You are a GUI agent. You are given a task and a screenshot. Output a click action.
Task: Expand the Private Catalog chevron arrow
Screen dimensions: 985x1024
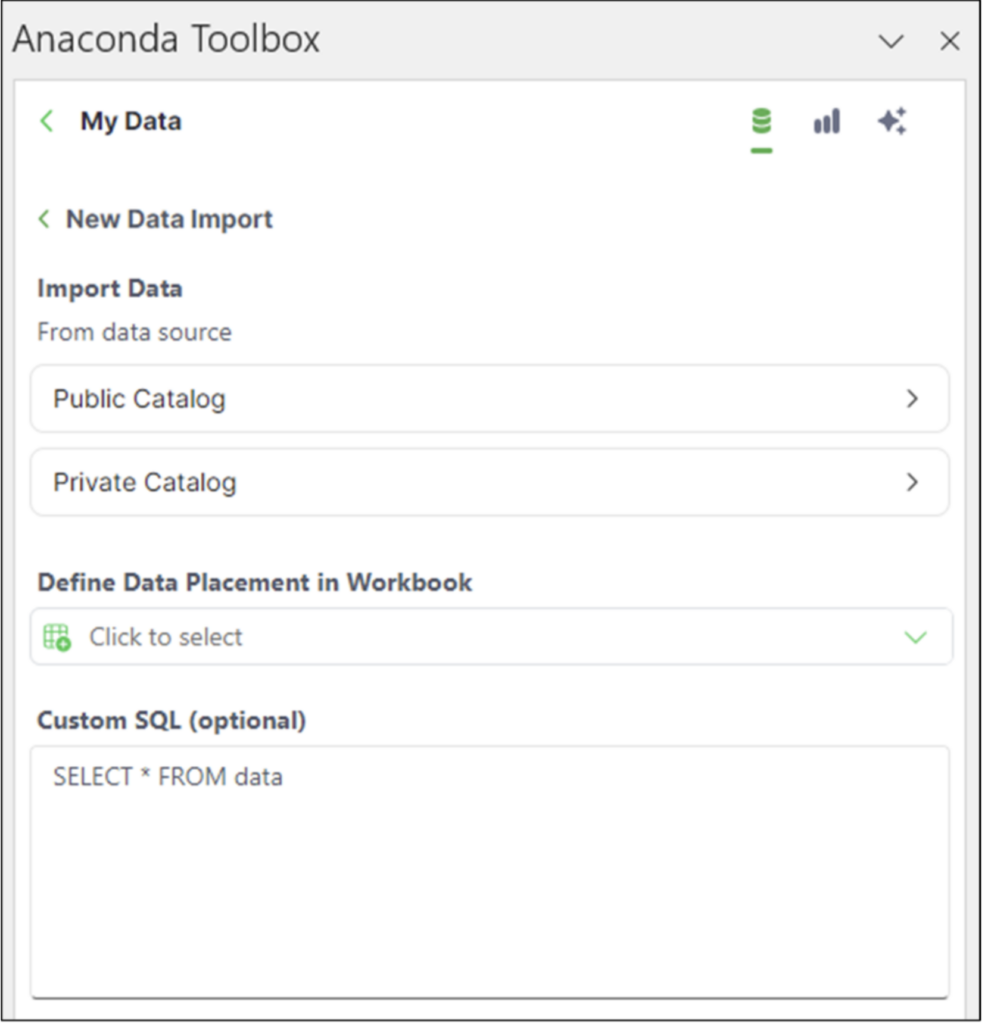912,483
